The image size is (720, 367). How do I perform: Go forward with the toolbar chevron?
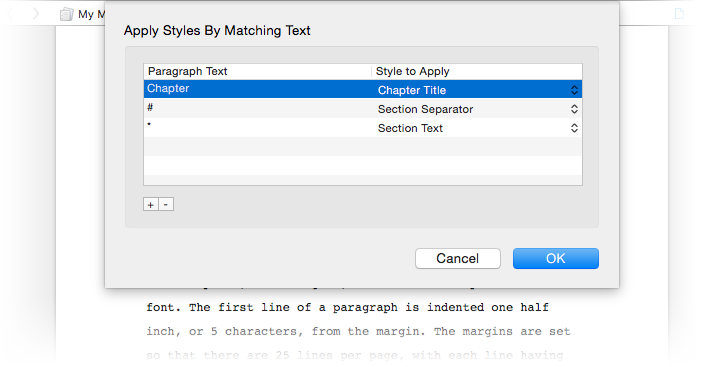pos(36,14)
